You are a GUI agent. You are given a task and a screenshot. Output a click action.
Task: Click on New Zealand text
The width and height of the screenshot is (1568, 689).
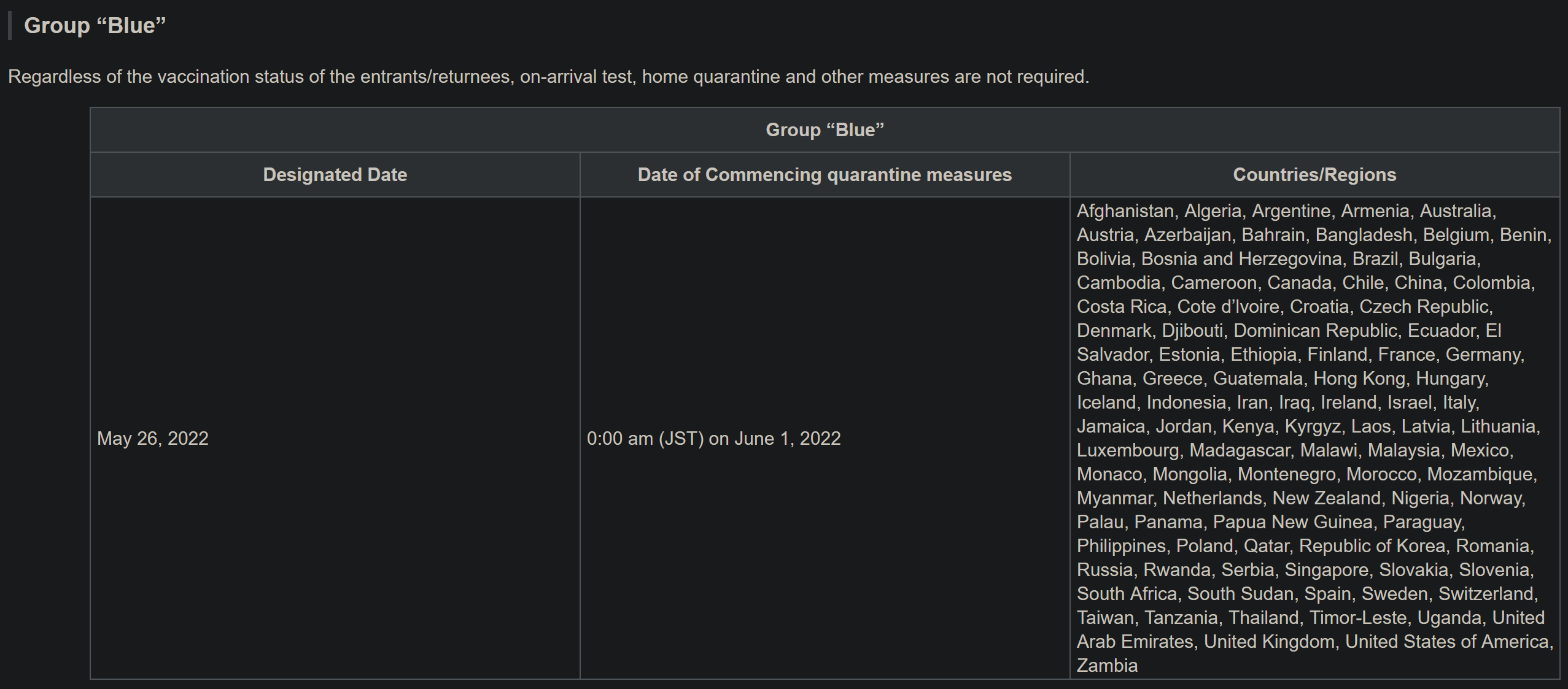point(1326,498)
